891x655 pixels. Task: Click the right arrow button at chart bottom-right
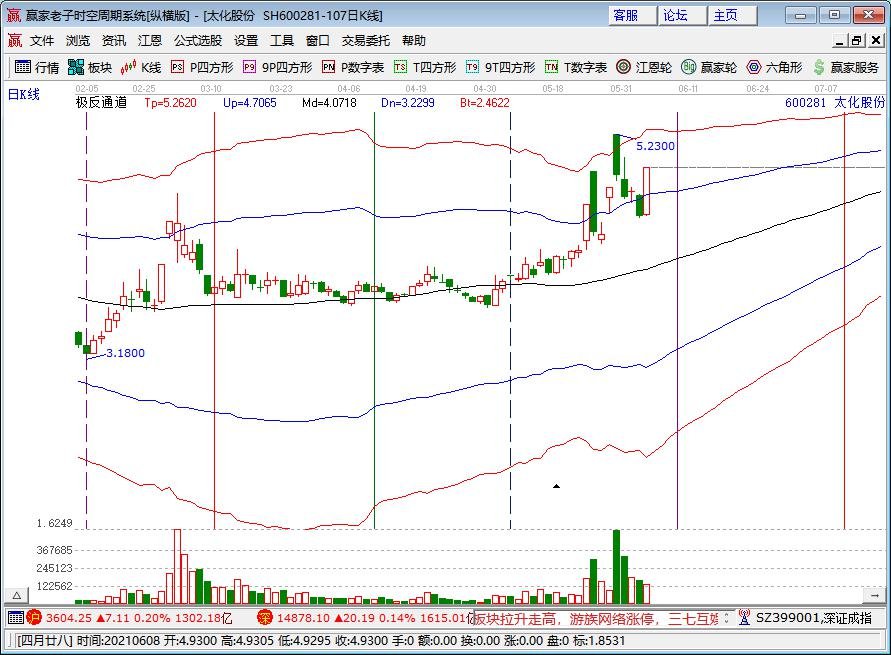(x=874, y=595)
